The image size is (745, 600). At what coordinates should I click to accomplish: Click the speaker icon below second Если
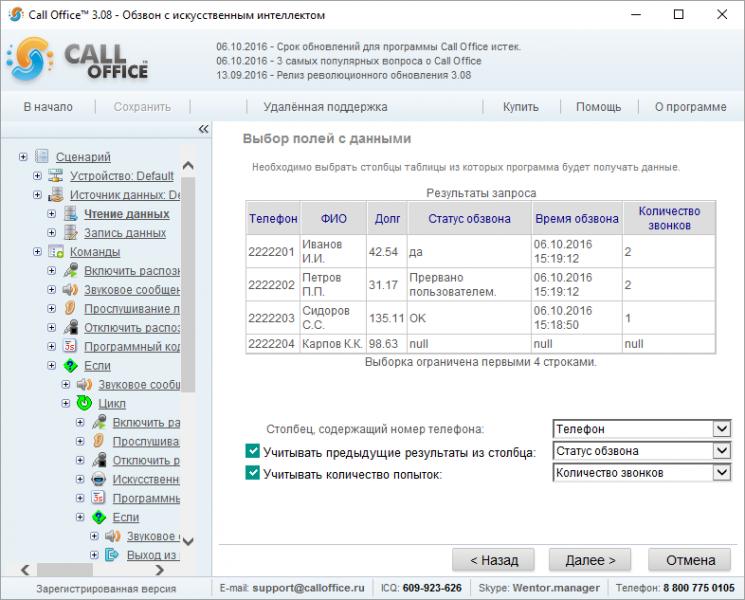tap(113, 536)
